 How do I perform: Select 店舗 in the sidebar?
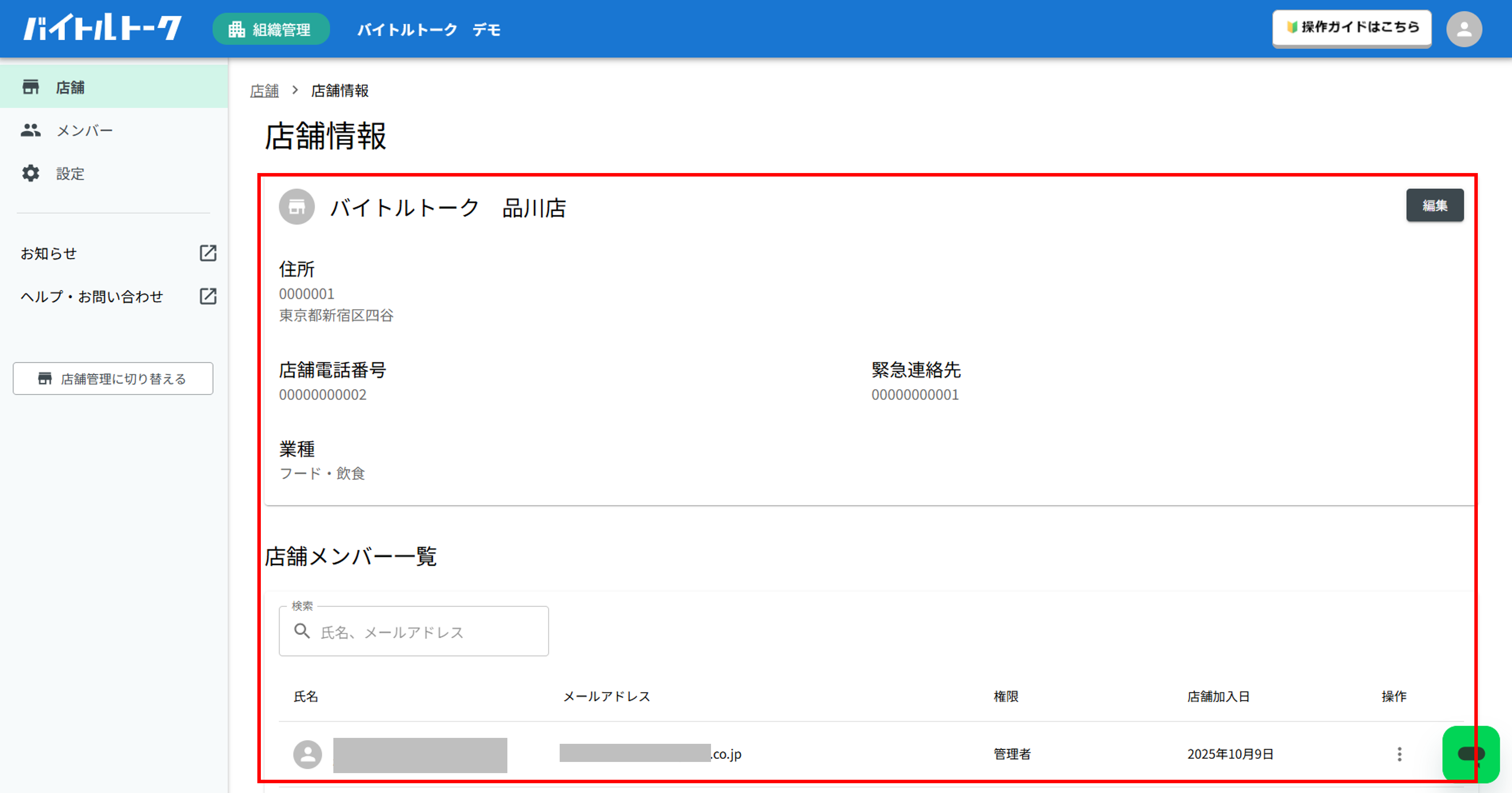point(114,87)
